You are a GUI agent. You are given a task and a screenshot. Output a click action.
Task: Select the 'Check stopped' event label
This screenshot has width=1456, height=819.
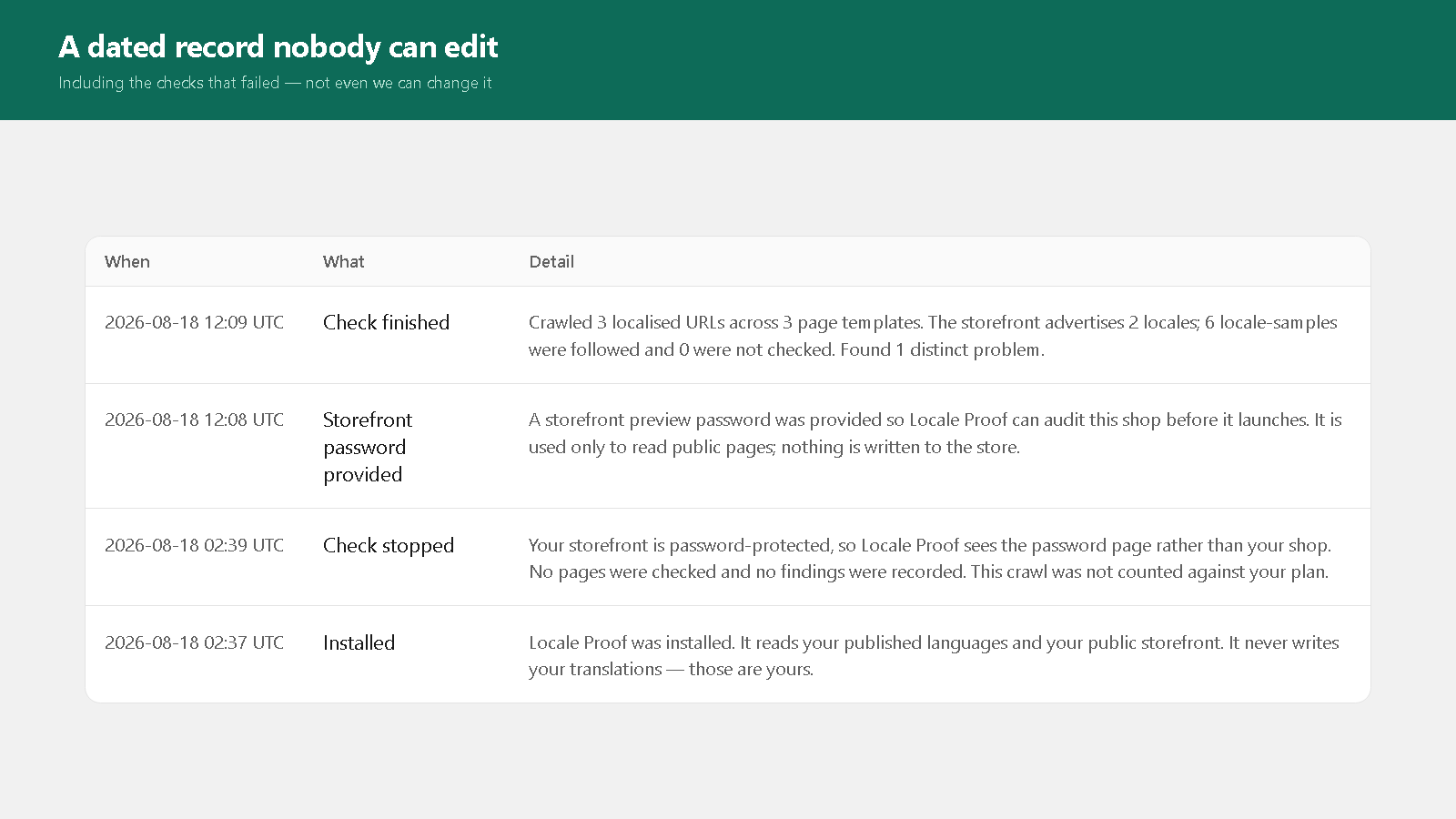389,545
